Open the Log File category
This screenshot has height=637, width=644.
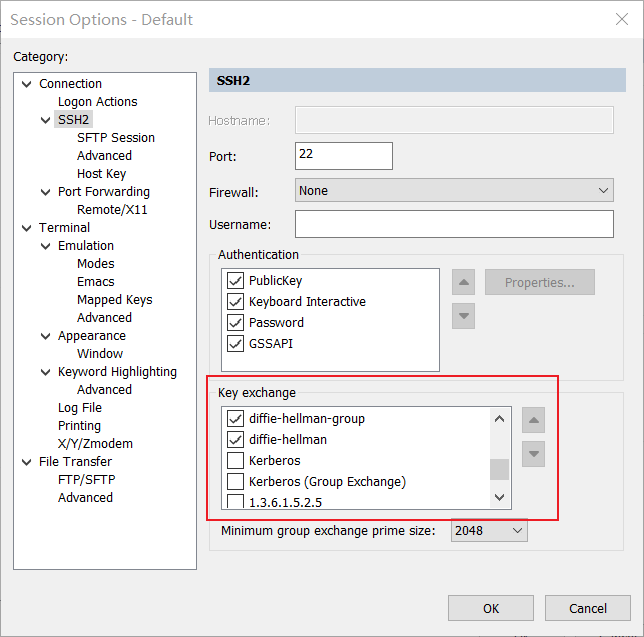click(80, 408)
